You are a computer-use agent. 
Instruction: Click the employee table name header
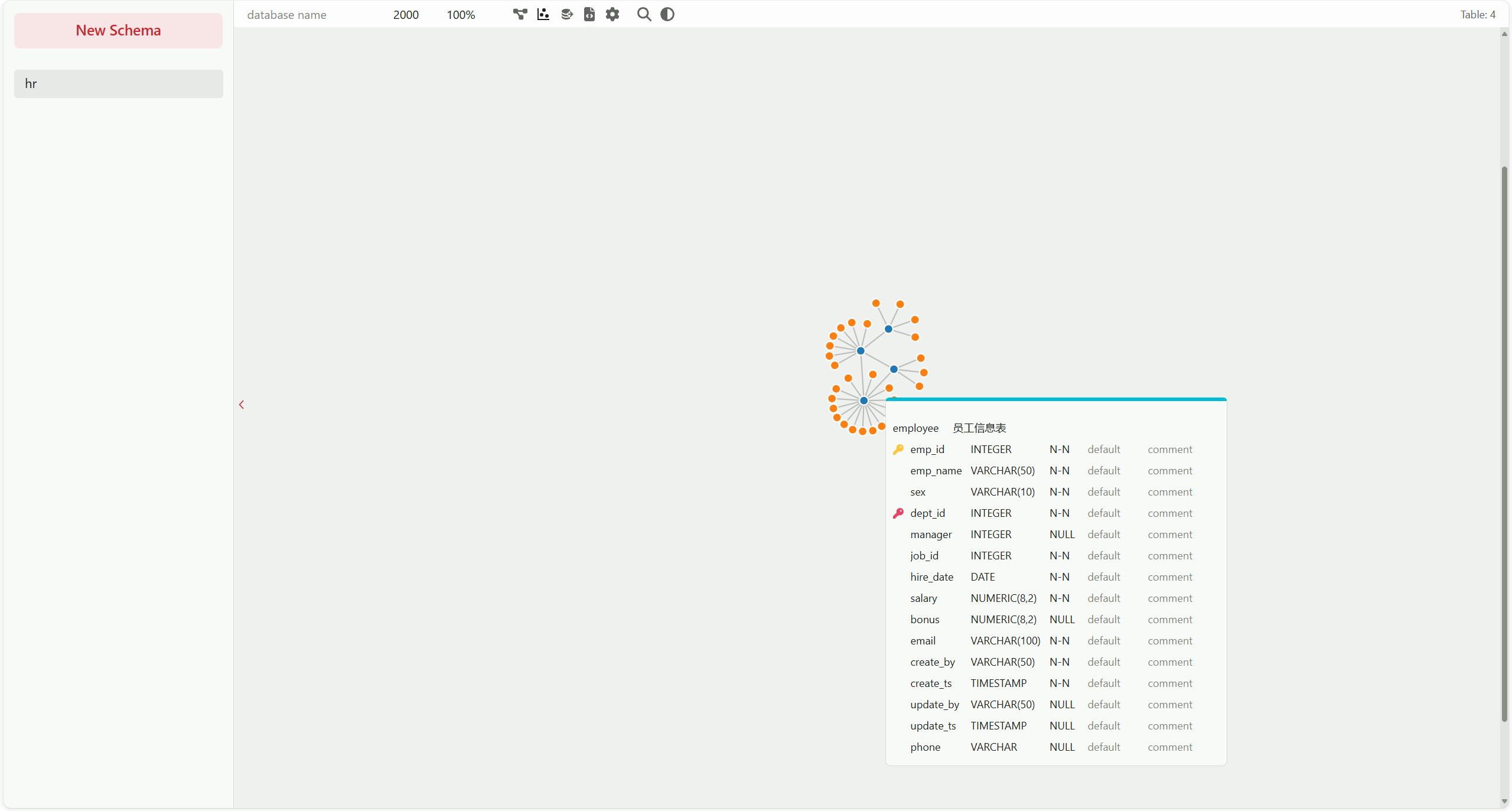[x=915, y=428]
